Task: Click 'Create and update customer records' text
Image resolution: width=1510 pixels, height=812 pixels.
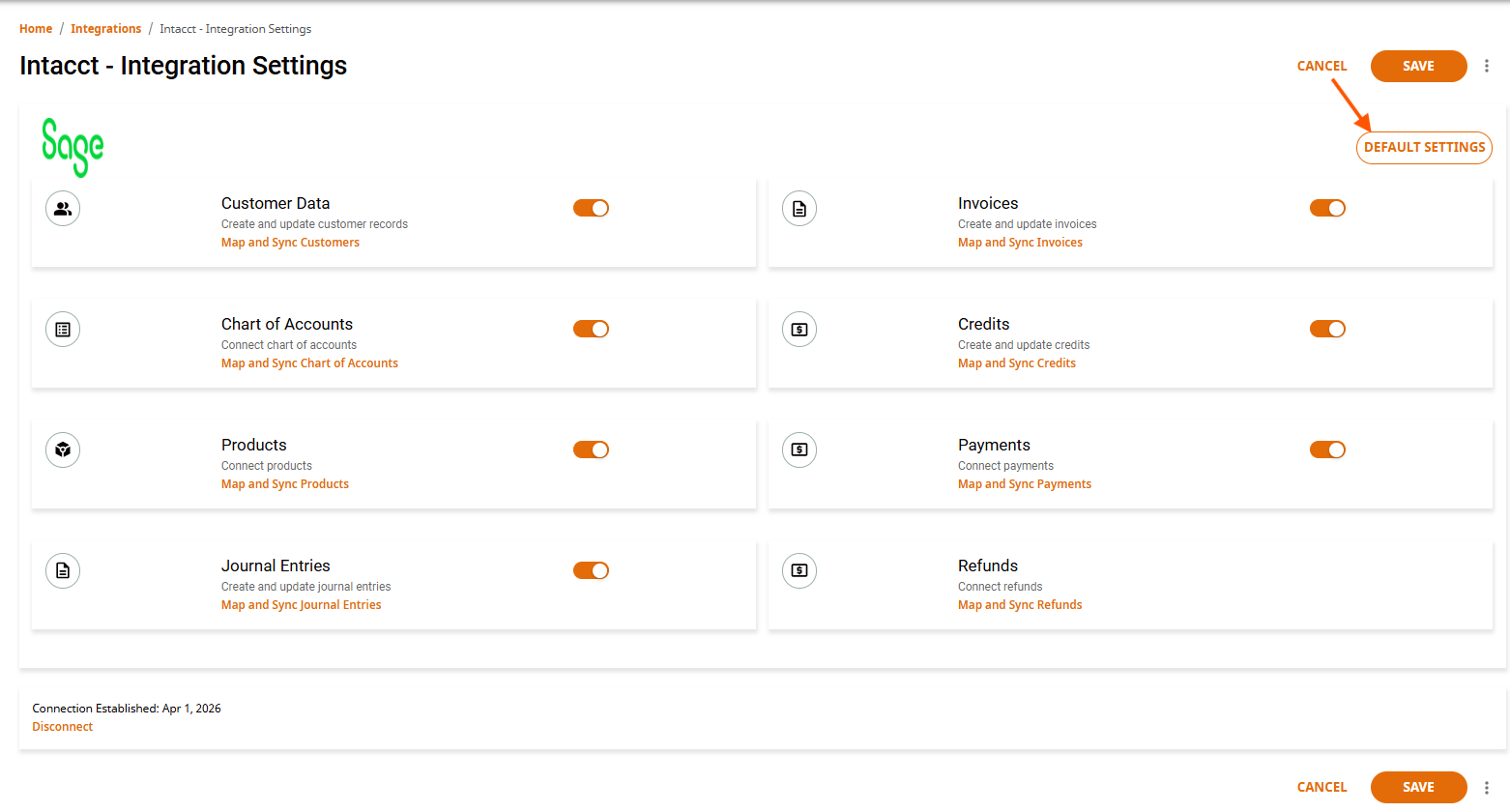Action: (x=314, y=224)
